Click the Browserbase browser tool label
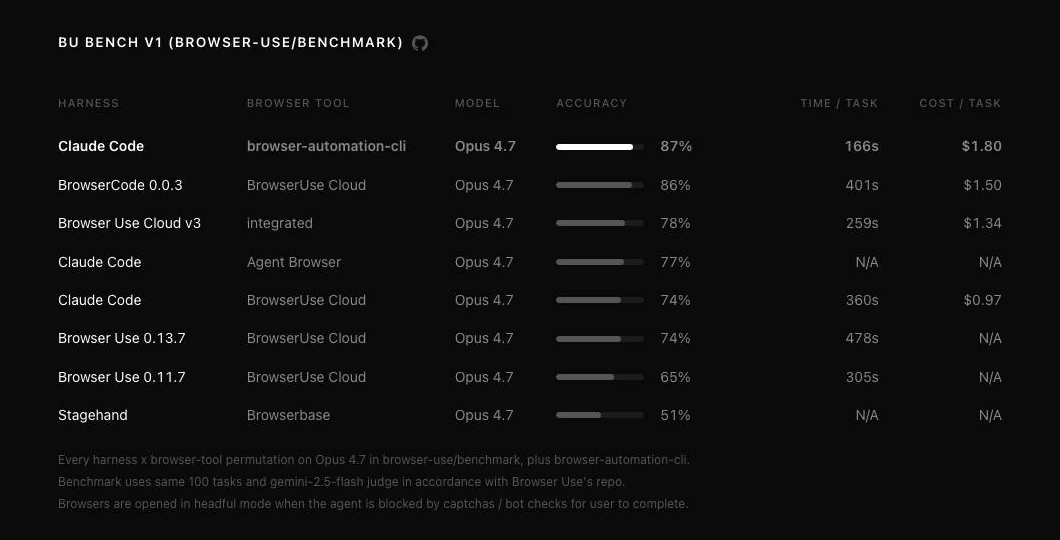This screenshot has width=1060, height=540. pos(289,415)
